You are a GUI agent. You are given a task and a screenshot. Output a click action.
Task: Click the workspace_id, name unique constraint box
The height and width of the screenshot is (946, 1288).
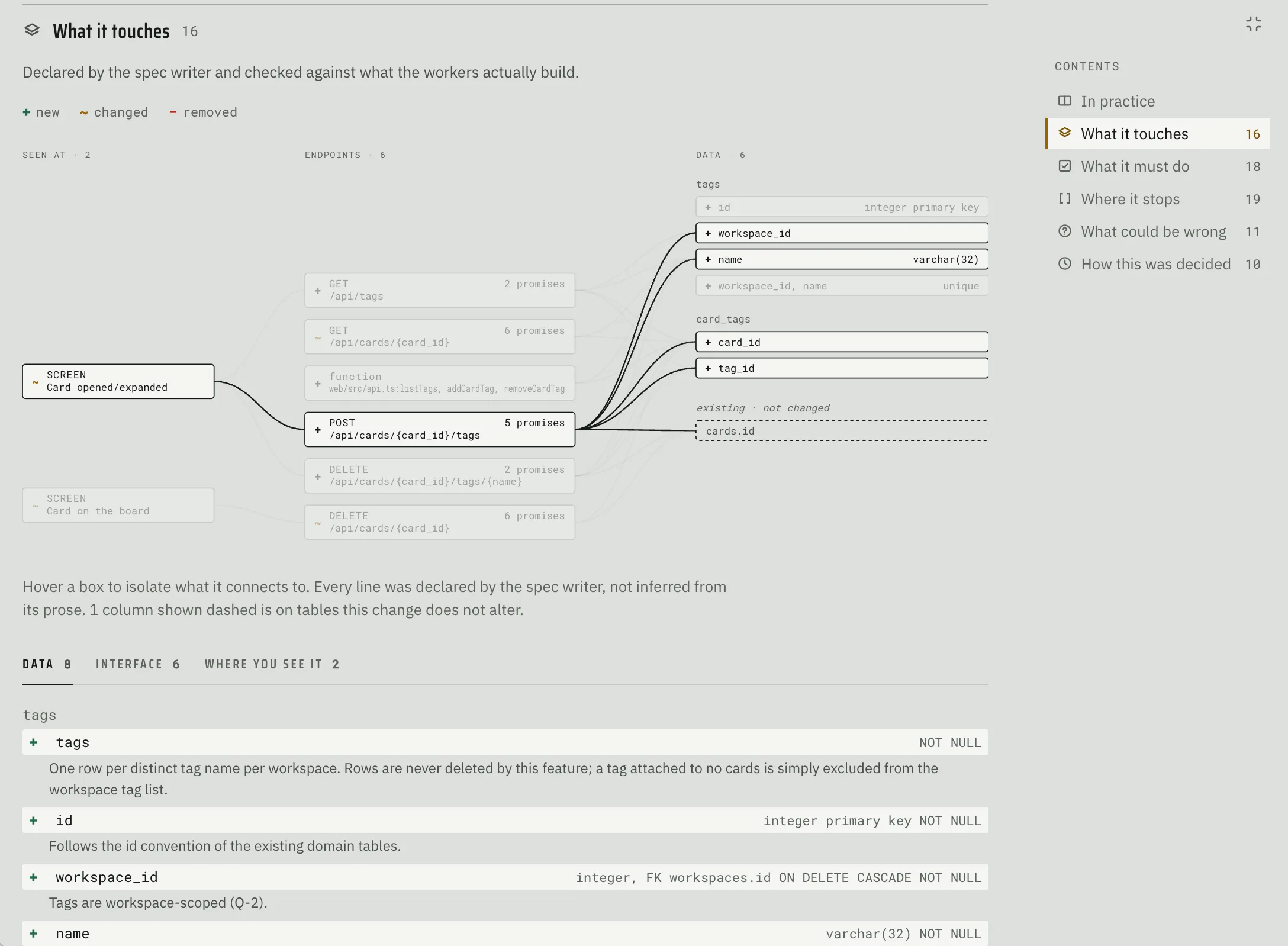coord(842,286)
